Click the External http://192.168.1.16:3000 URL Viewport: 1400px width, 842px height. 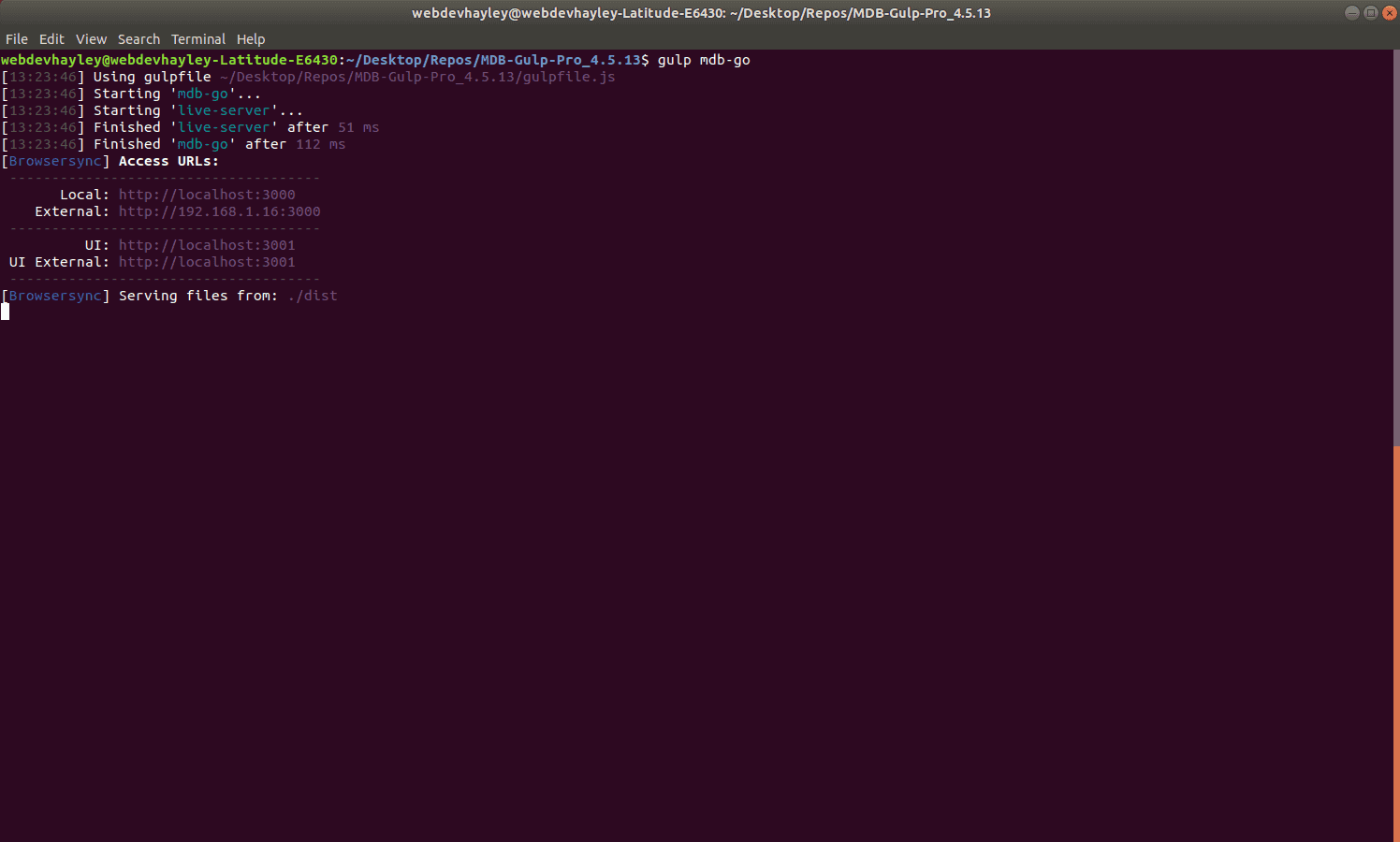[219, 211]
